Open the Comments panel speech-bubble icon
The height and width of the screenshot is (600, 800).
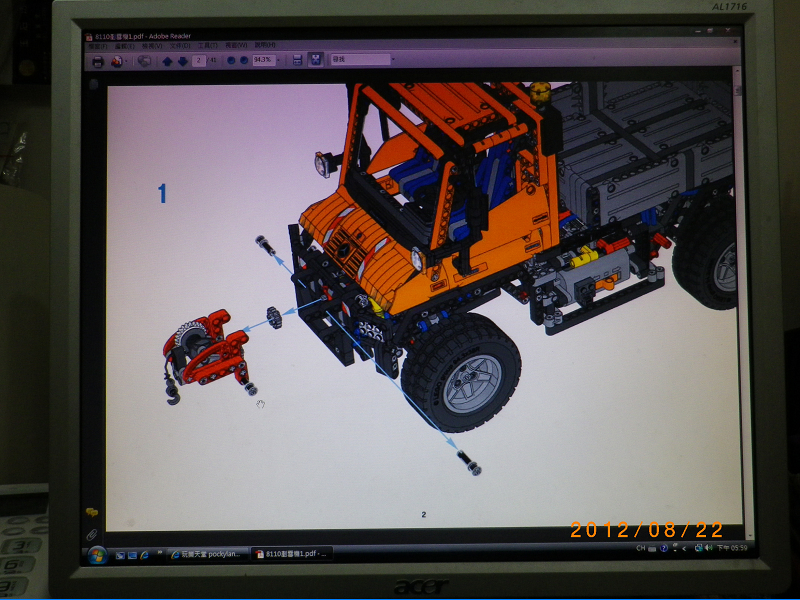point(92,512)
